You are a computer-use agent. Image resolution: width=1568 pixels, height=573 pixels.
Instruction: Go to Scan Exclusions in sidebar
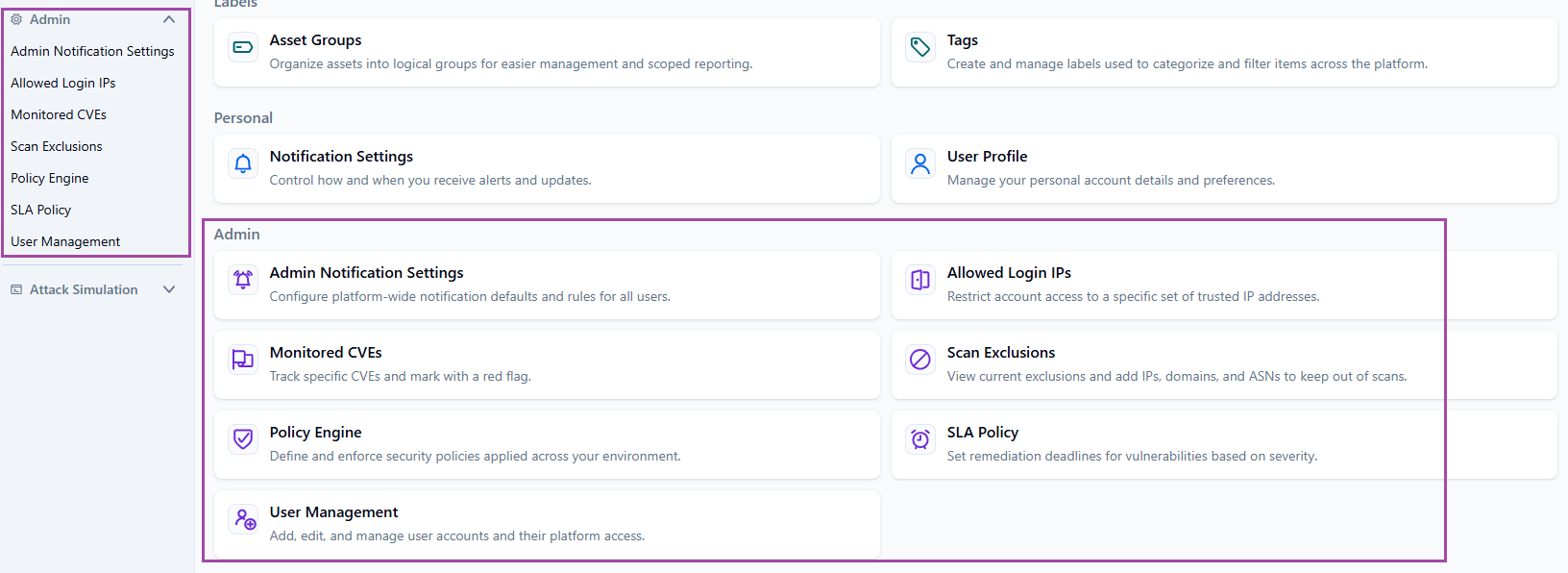pos(57,146)
